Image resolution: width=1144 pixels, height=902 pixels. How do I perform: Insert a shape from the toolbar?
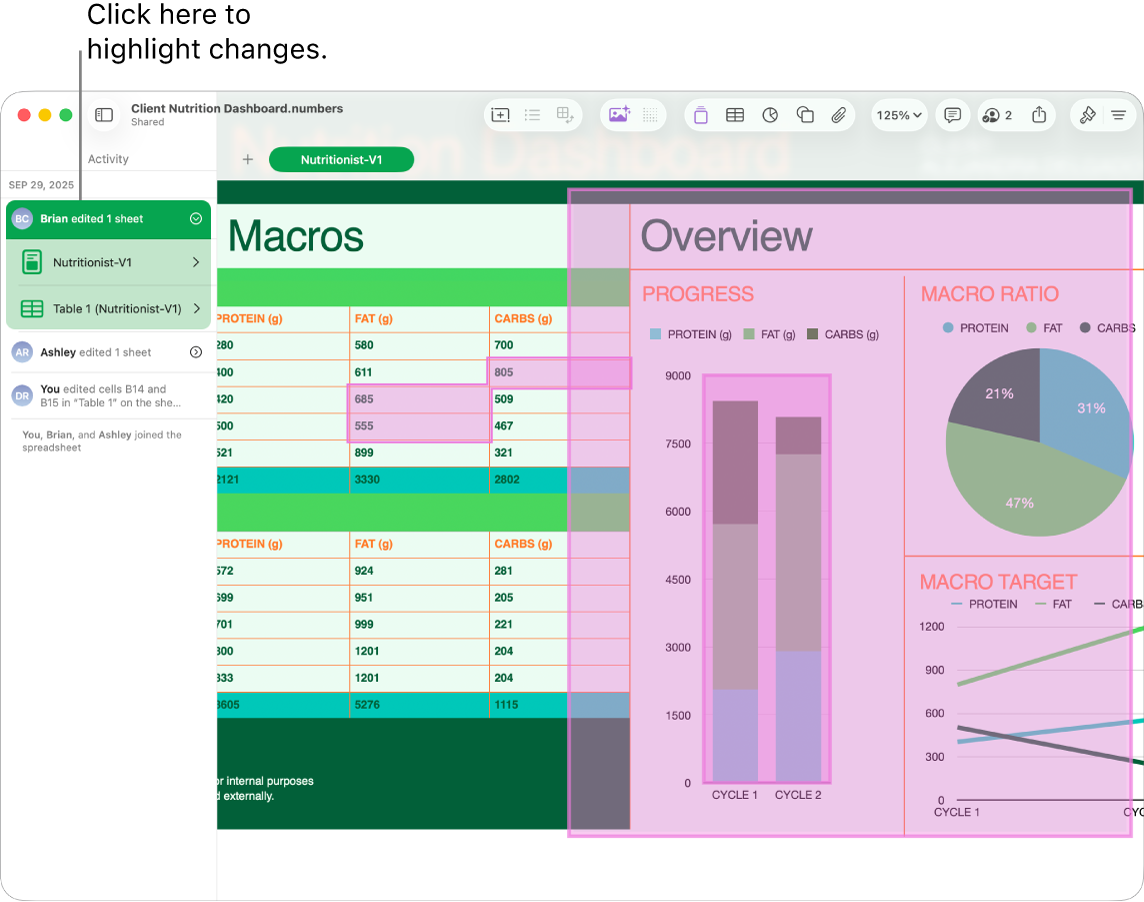805,115
